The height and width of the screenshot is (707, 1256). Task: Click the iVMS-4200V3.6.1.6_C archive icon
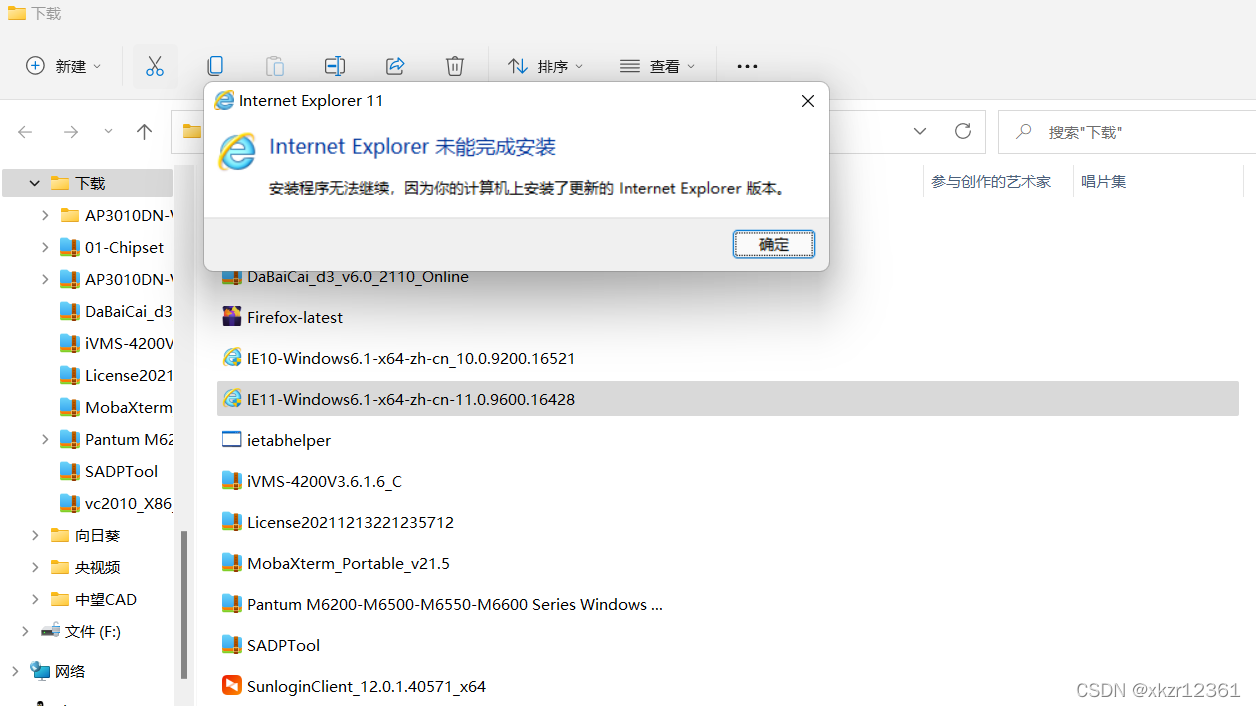coord(232,481)
